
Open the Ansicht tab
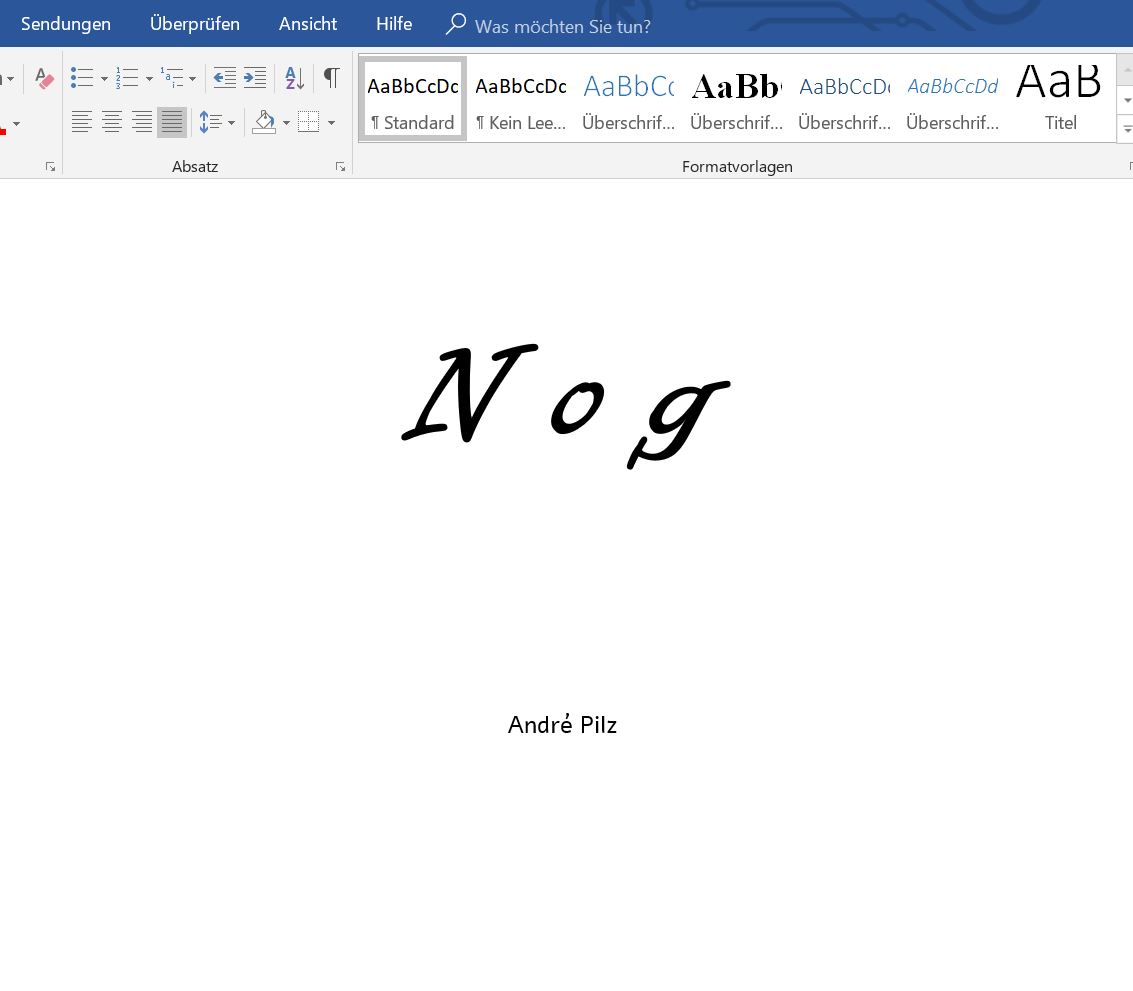[308, 24]
